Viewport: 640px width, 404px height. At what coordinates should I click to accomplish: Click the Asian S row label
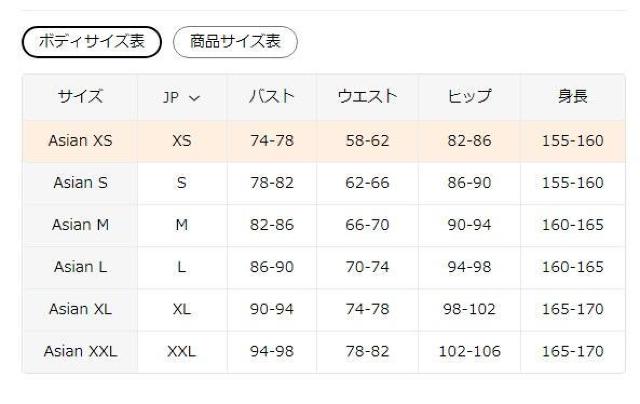80,183
